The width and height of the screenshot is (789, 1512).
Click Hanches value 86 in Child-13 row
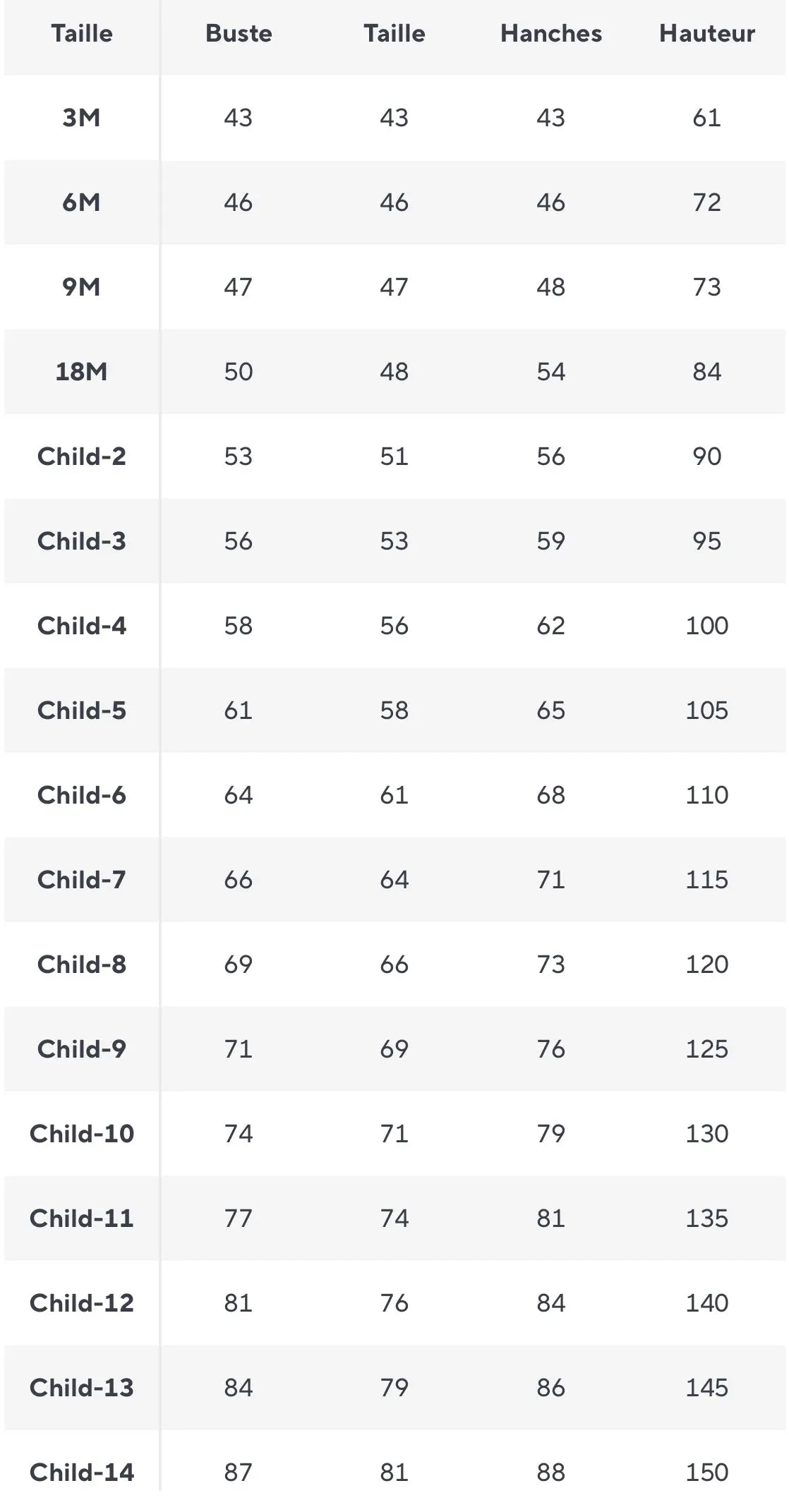(550, 1387)
